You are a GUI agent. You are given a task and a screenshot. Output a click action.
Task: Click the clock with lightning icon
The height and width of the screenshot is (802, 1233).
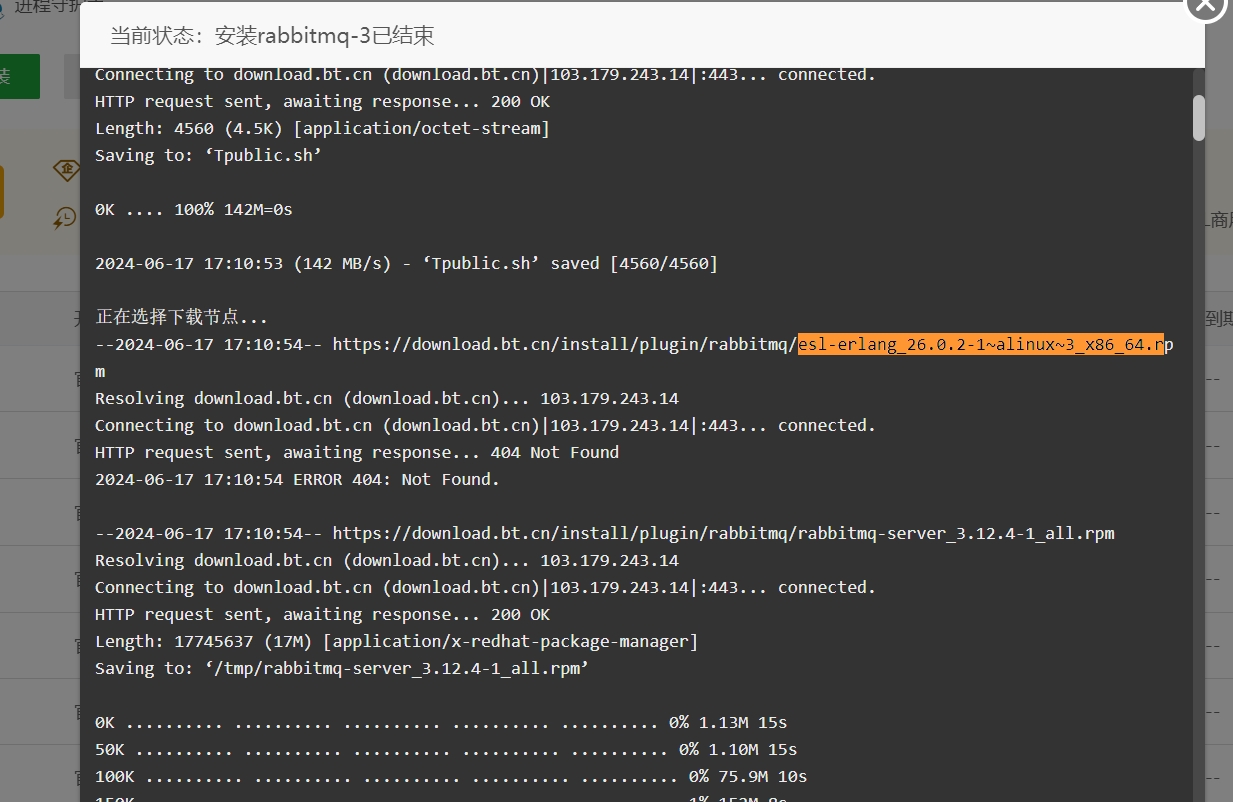65,218
